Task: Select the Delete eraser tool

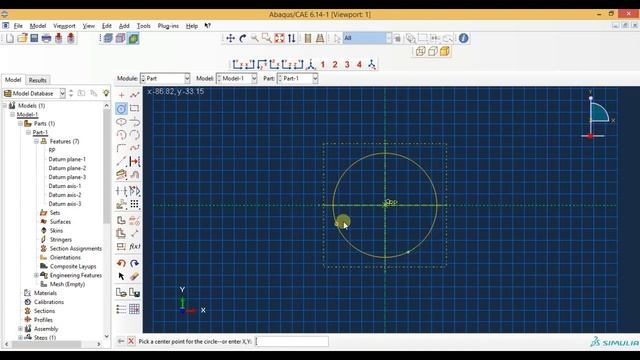Action: [x=134, y=276]
